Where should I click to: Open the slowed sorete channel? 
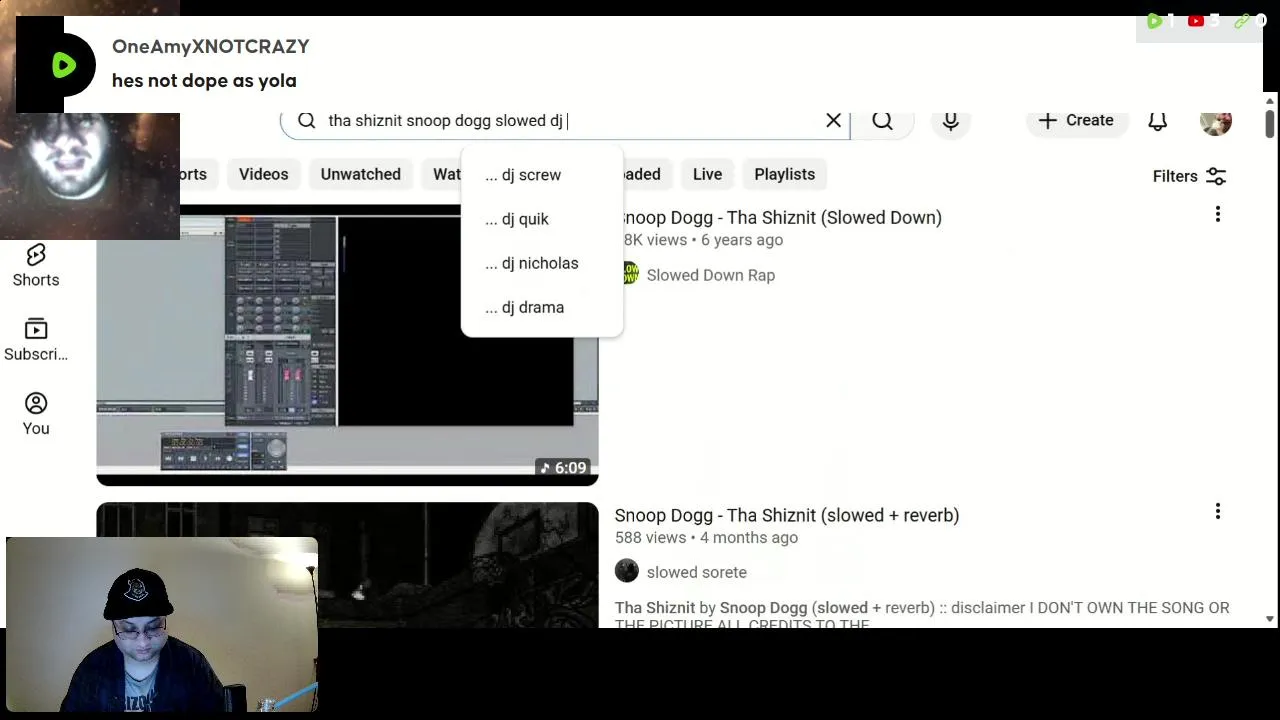click(697, 572)
